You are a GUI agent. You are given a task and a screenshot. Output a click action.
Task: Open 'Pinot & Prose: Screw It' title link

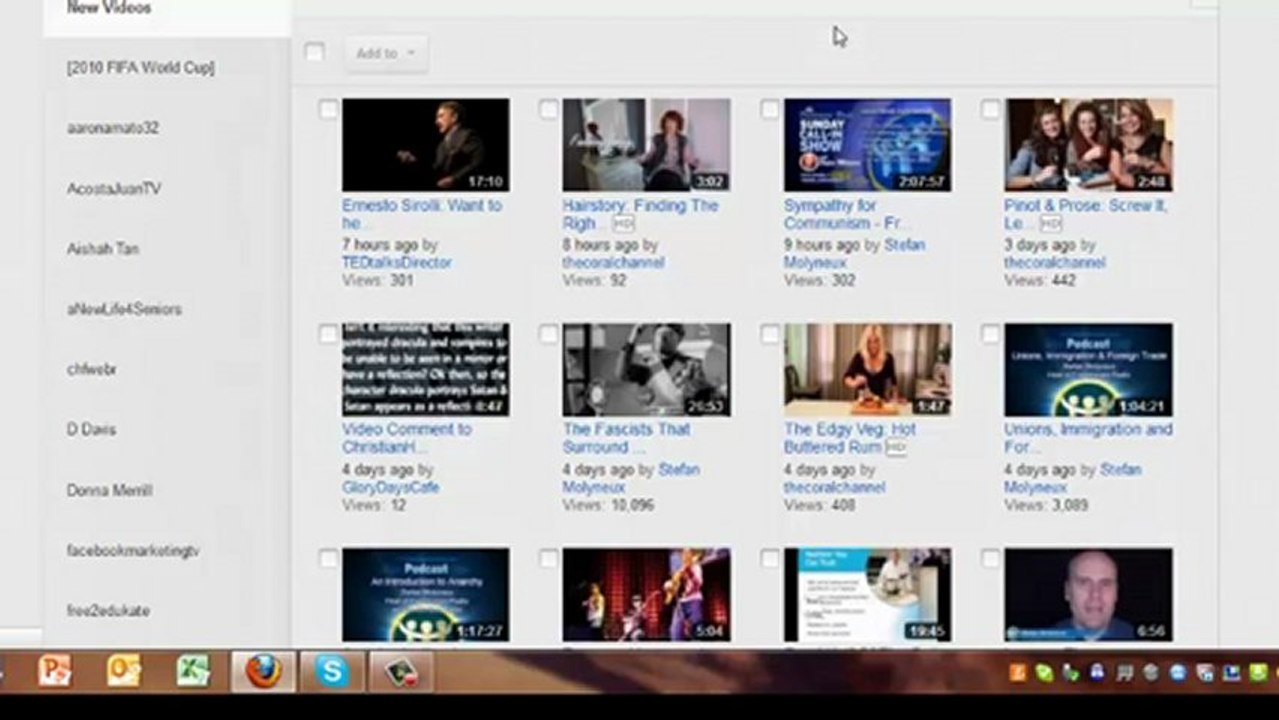click(1085, 214)
